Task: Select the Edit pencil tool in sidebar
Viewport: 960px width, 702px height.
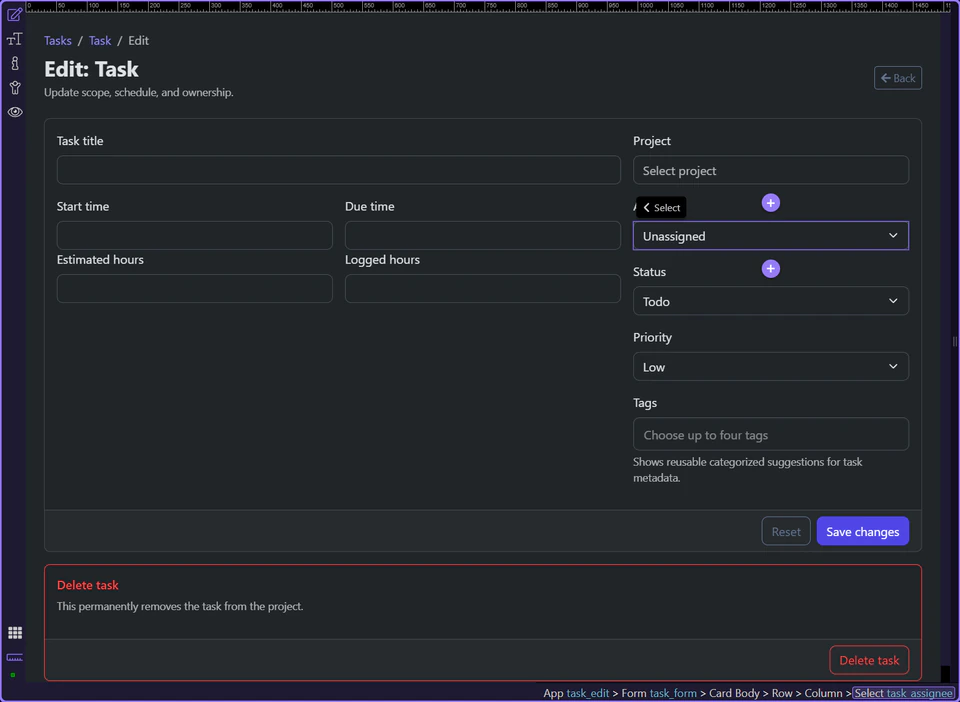Action: click(x=14, y=15)
